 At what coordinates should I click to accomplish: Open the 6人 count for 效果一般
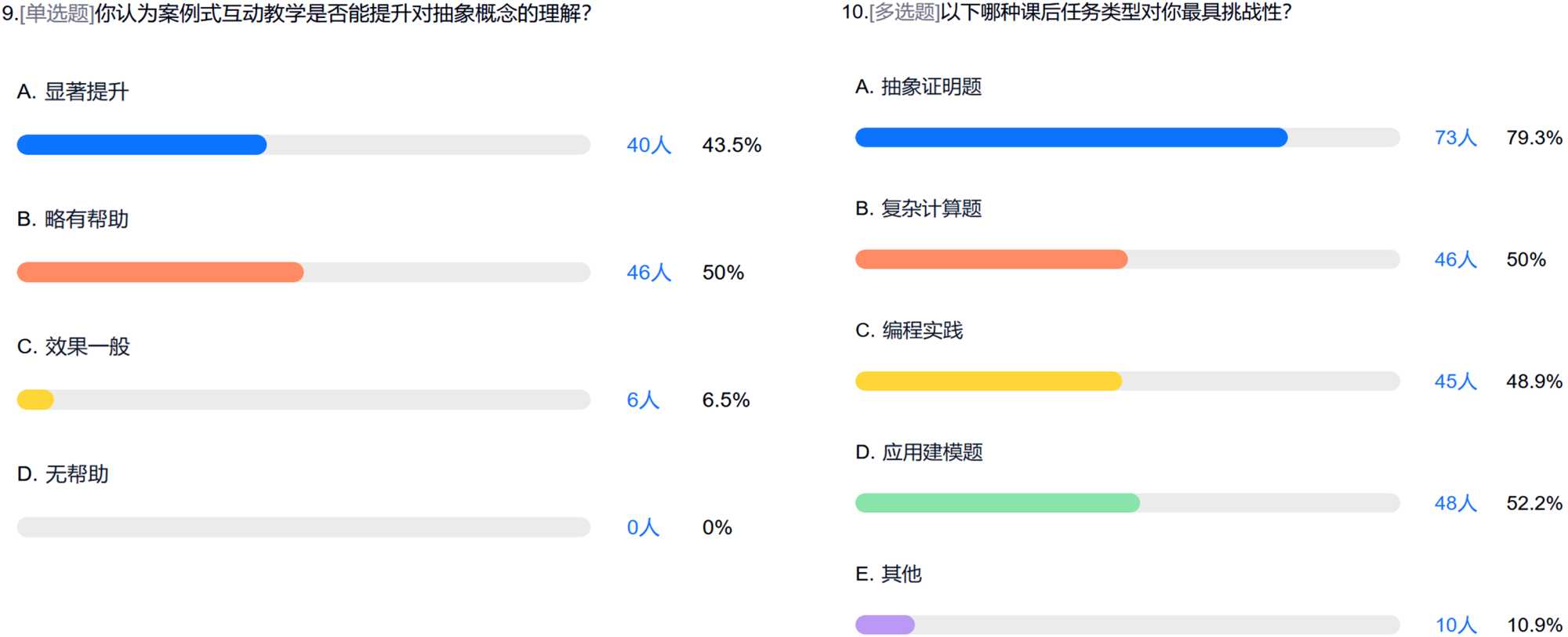(642, 400)
